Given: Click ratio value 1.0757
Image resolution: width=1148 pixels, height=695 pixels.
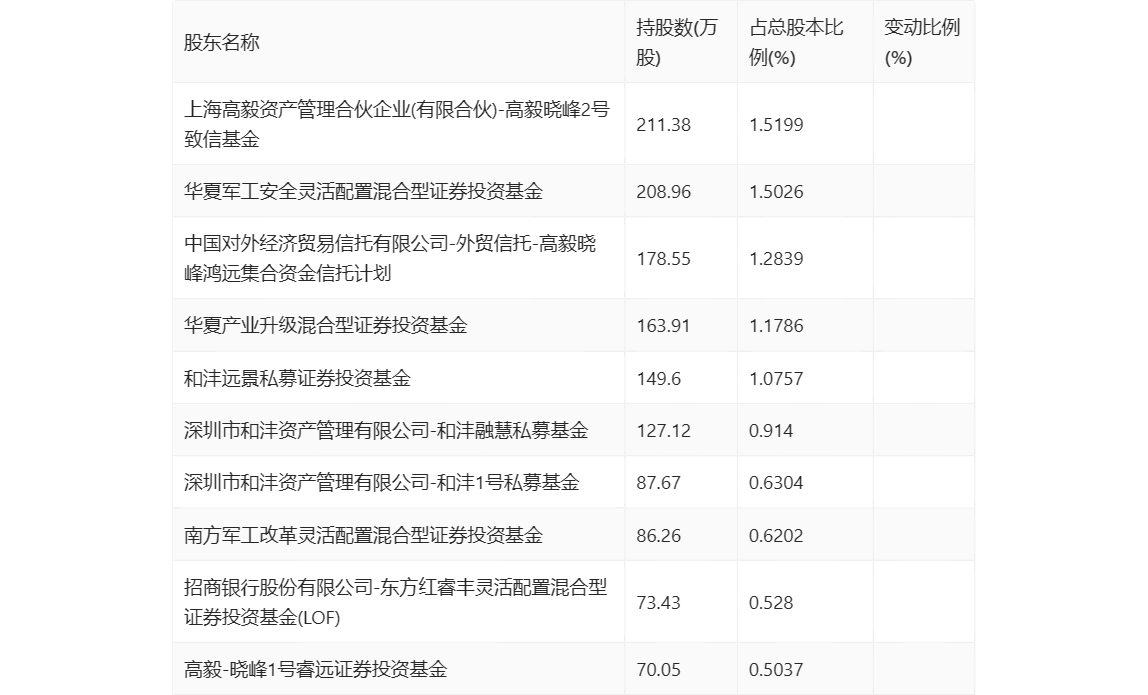Looking at the screenshot, I should click(x=776, y=379).
